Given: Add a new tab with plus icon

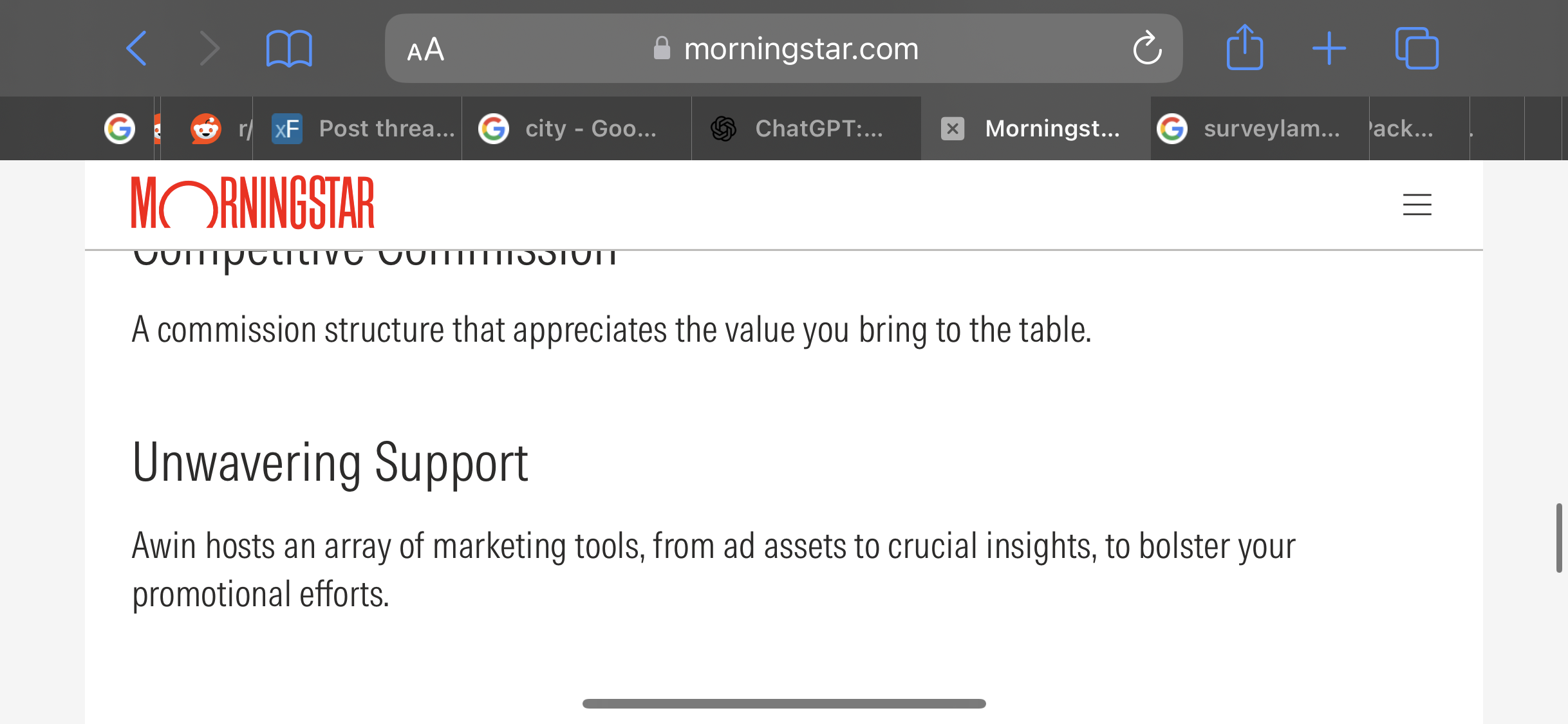Looking at the screenshot, I should coord(1329,48).
